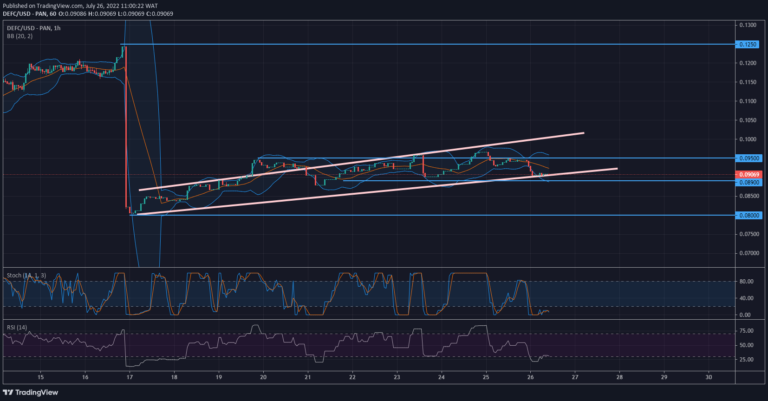Image resolution: width=768 pixels, height=401 pixels.
Task: Click the blue 0.0950 price label
Action: pos(748,158)
